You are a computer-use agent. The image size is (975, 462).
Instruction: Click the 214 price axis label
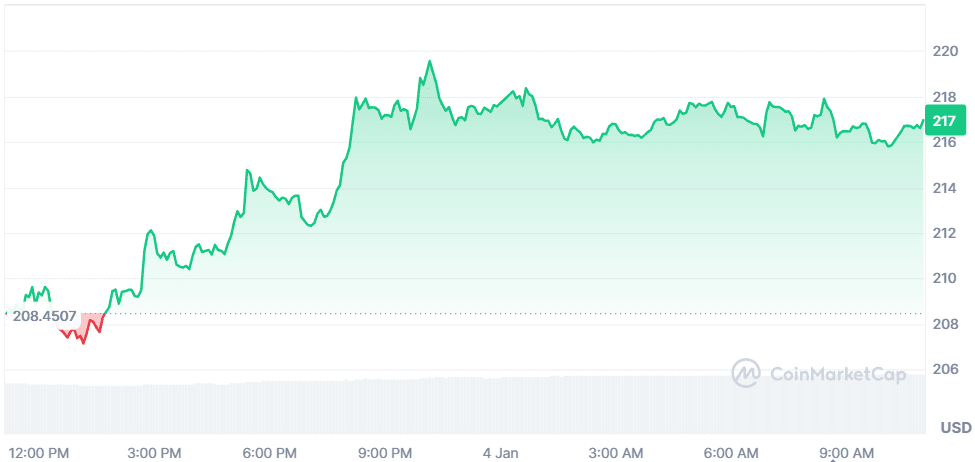[x=946, y=188]
